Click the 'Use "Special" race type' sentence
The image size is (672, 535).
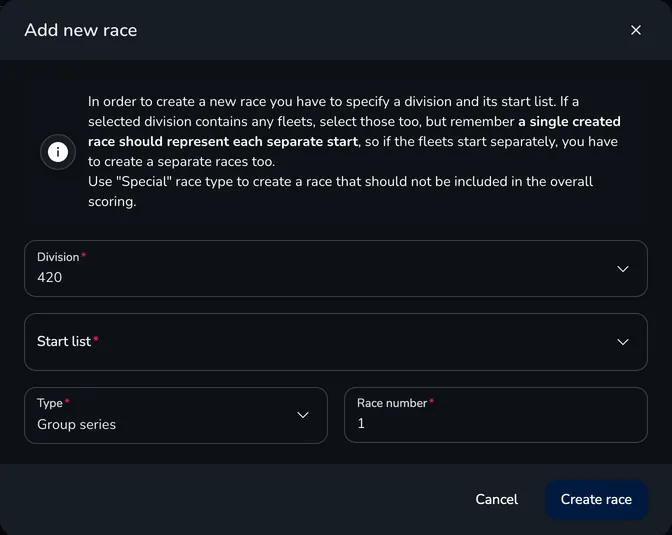[340, 191]
